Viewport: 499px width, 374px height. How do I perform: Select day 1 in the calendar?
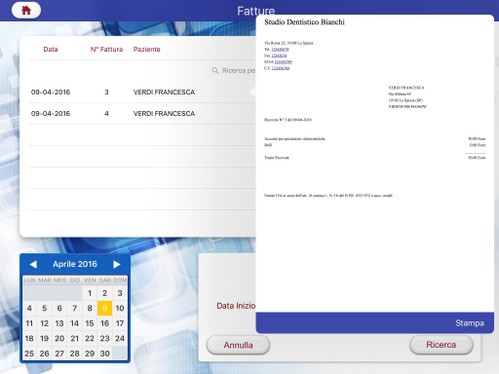[x=90, y=293]
